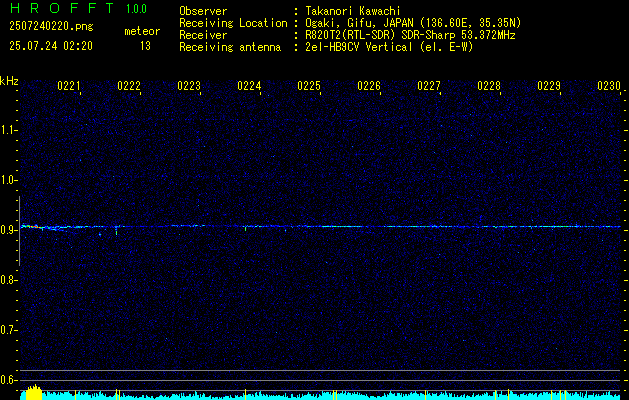Click the version number 1.0.0
This screenshot has height=400, width=629.
point(136,8)
